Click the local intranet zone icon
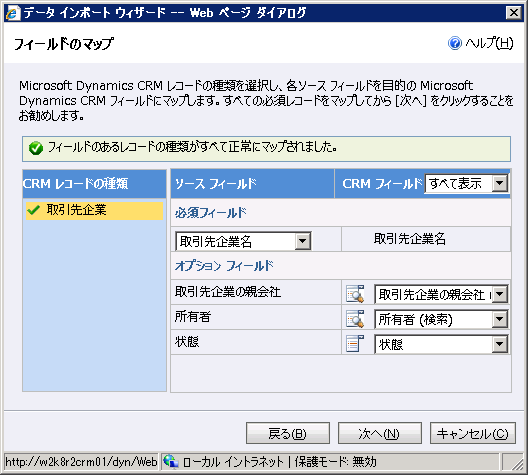 tap(171, 461)
